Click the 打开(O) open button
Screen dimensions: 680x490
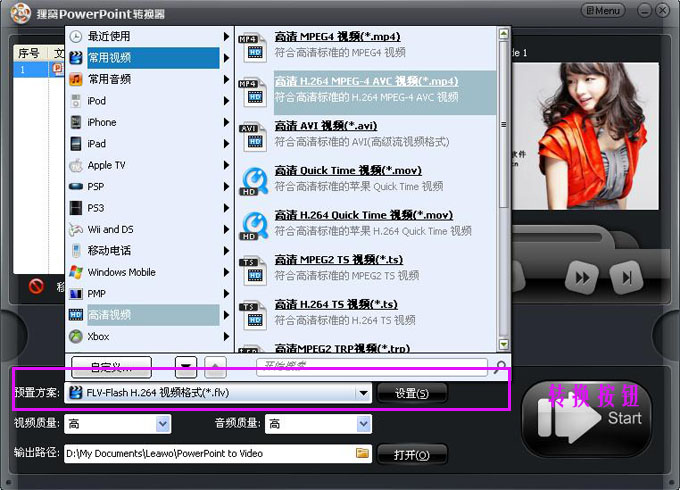412,454
